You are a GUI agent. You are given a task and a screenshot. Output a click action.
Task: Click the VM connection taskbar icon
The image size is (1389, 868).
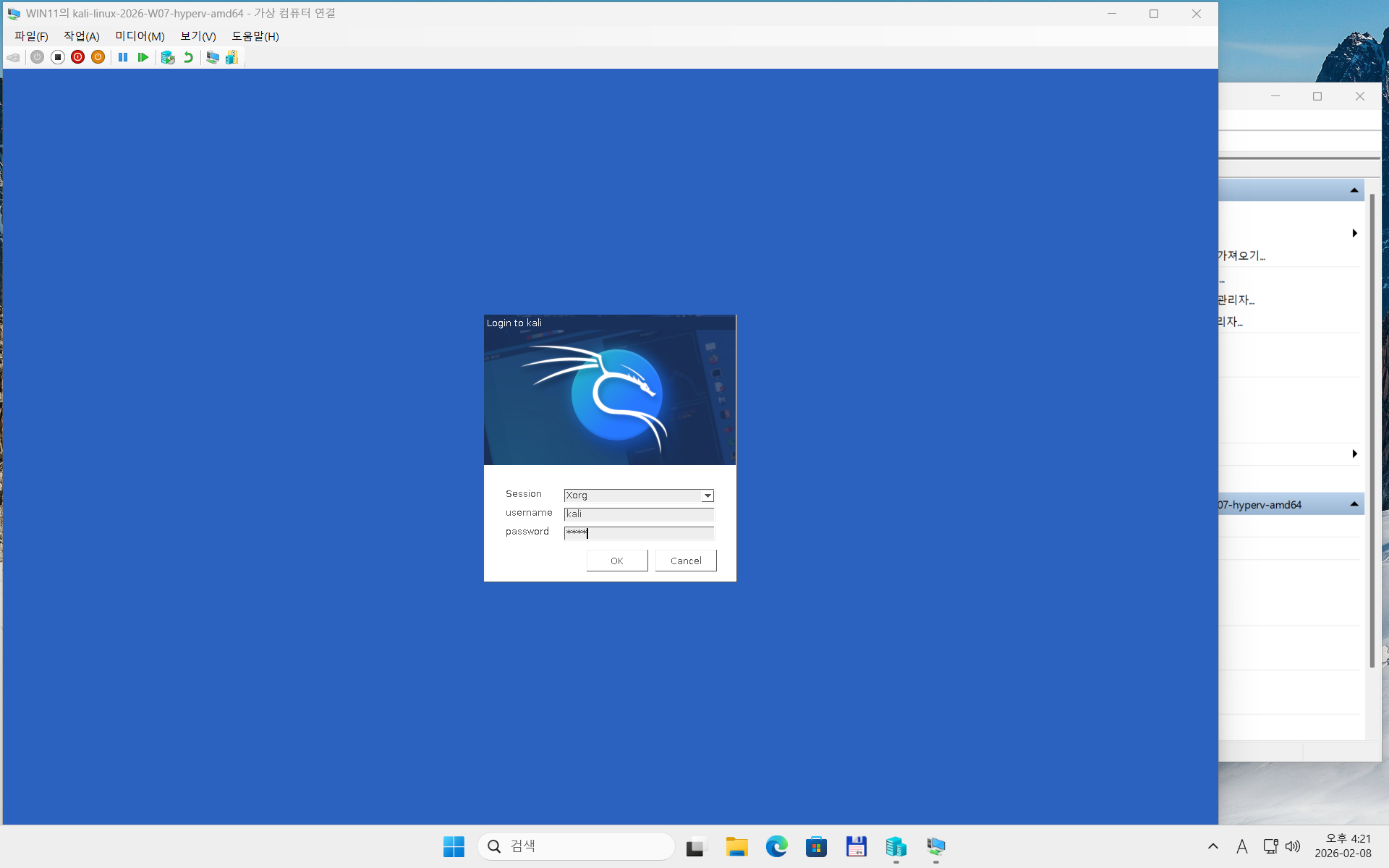pyautogui.click(x=935, y=846)
